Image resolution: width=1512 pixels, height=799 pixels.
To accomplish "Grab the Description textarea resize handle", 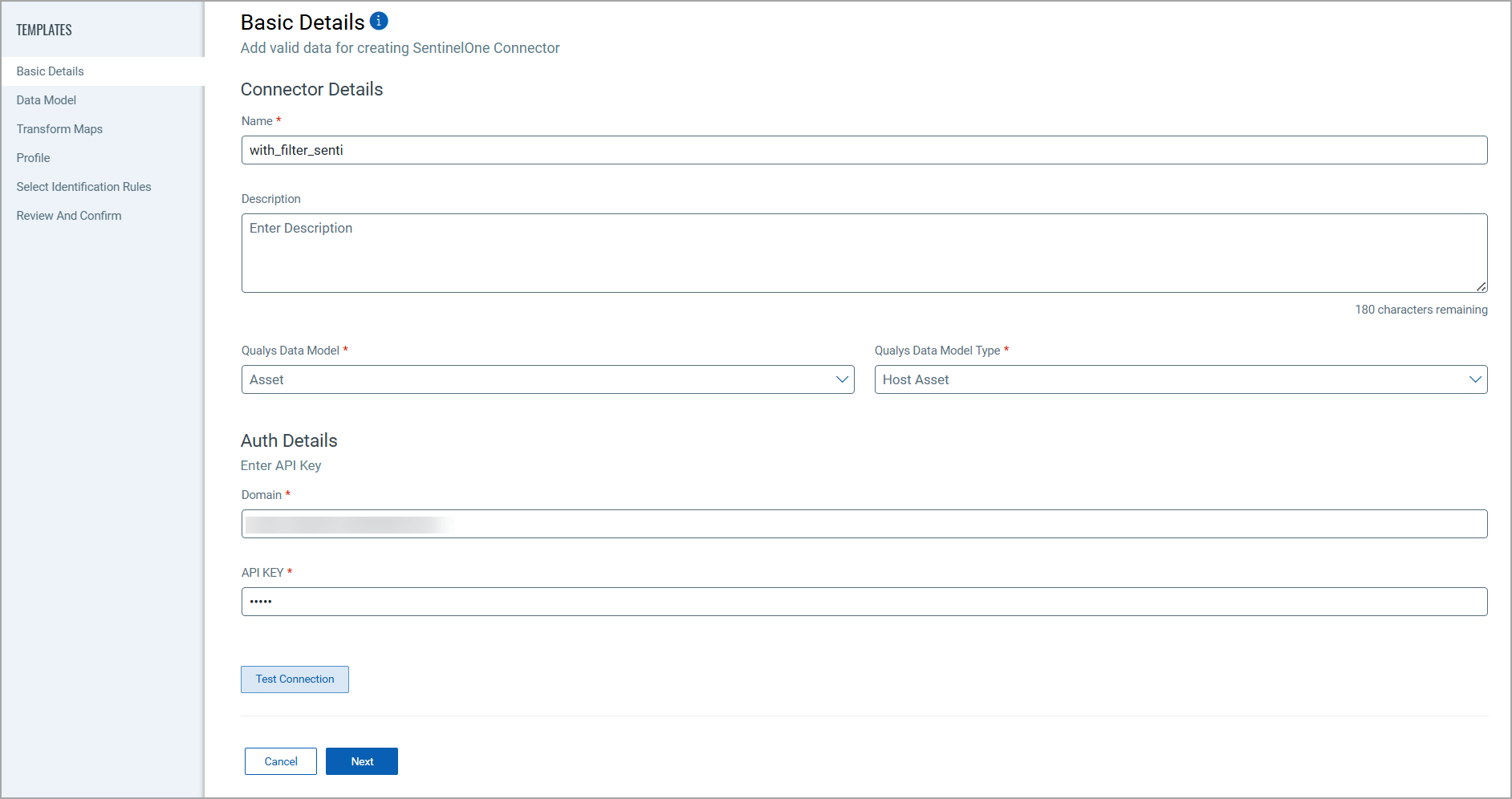I will pos(1482,286).
